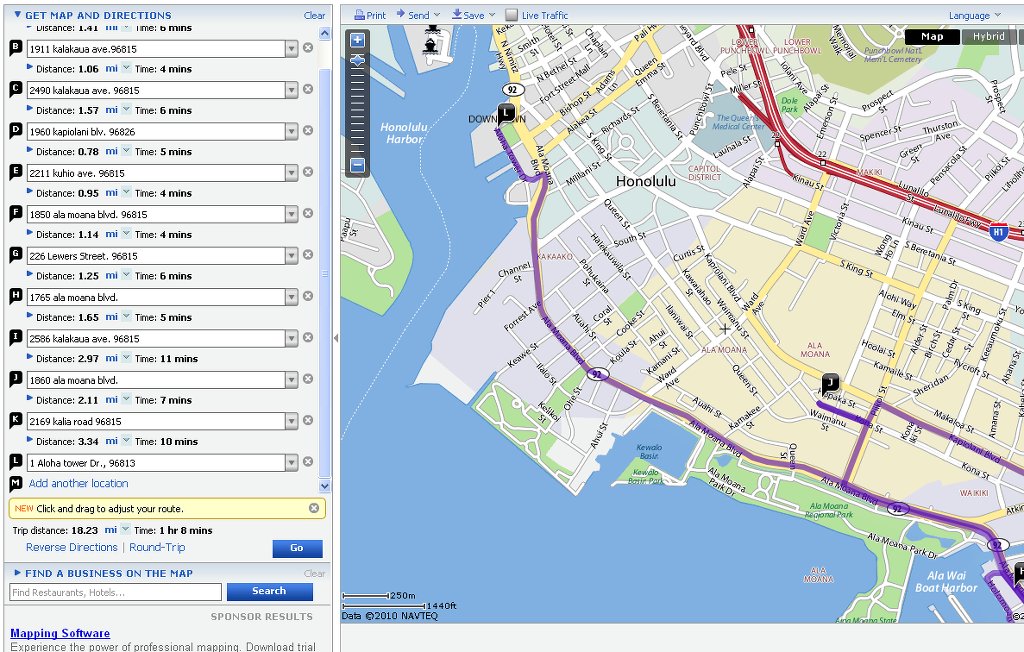Click the J pin on the map
The image size is (1024, 652).
pyautogui.click(x=830, y=383)
